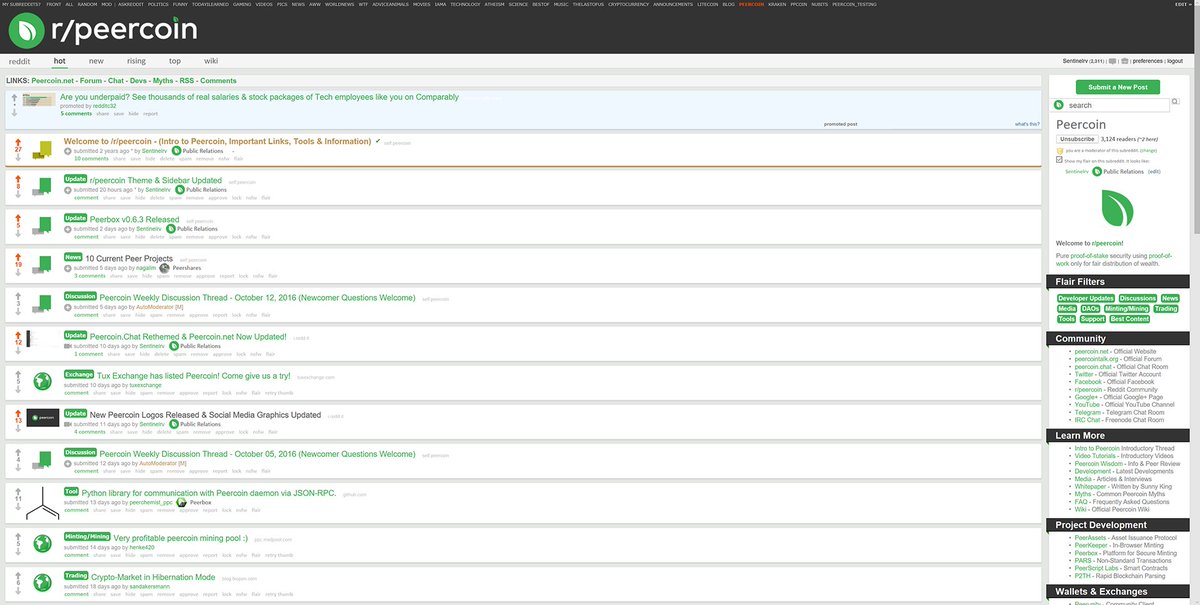The width and height of the screenshot is (1200, 605).
Task: Filter by Developer Updates flair
Action: tap(1086, 298)
